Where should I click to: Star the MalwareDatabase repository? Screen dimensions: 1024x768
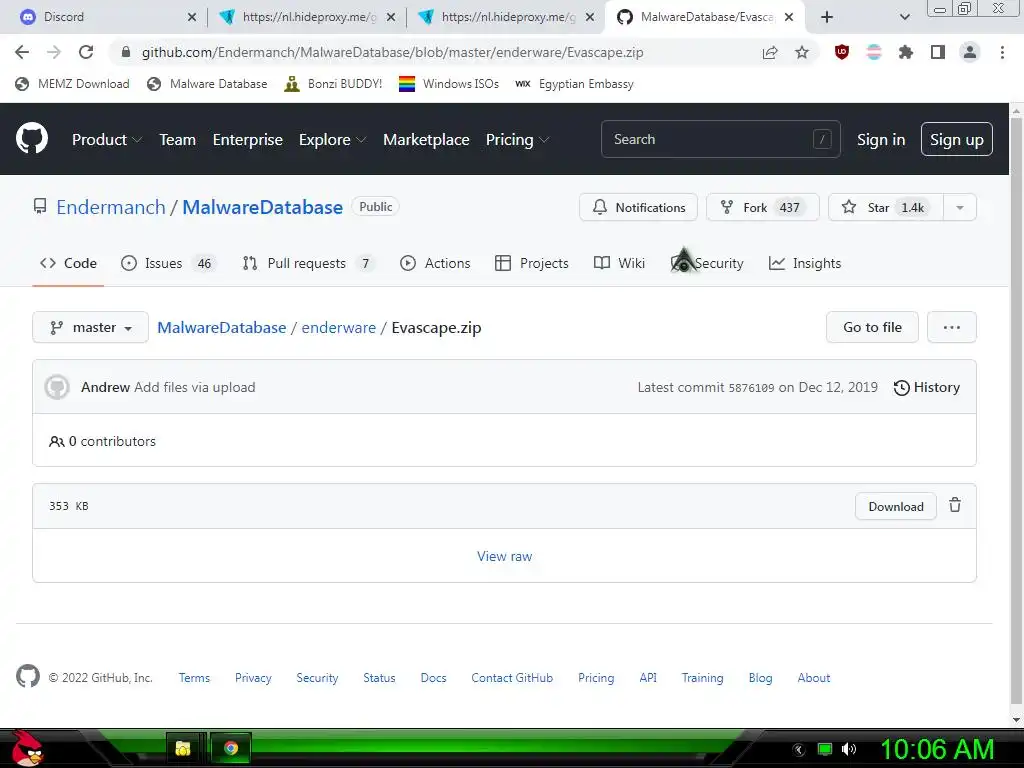click(886, 208)
